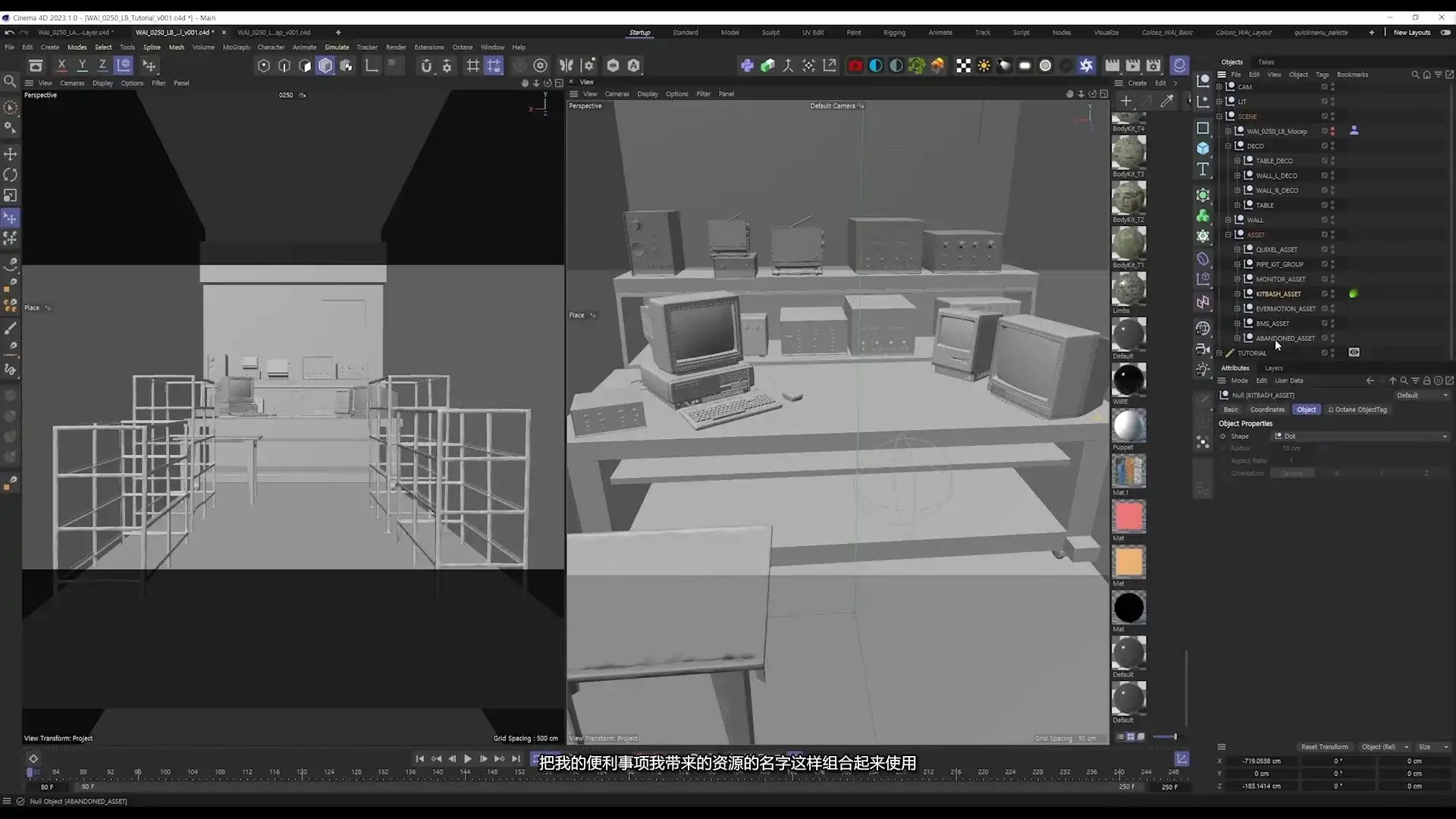Click the Y axis lock icon
The width and height of the screenshot is (1456, 819).
click(82, 66)
